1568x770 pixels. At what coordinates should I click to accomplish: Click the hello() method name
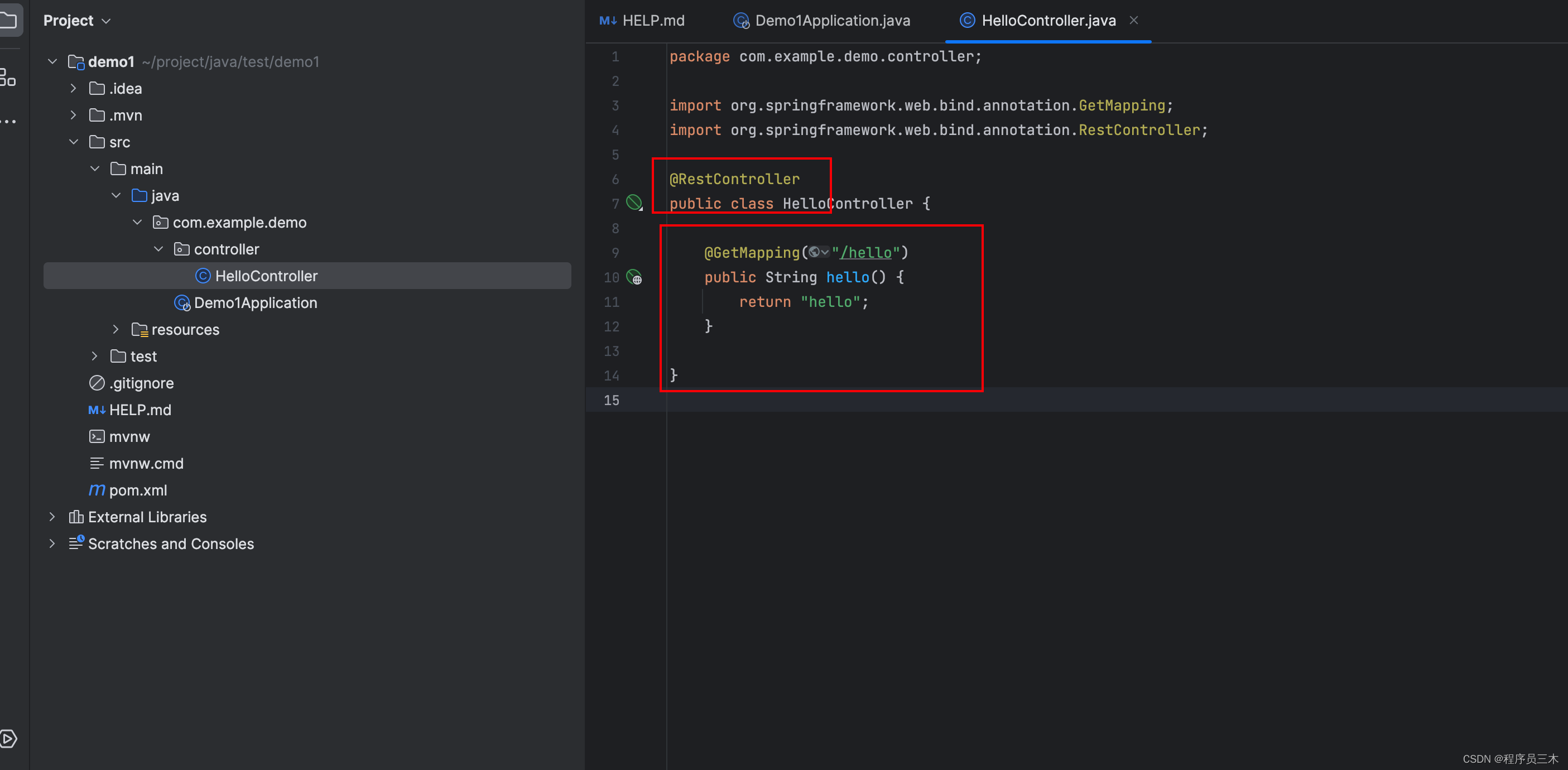click(x=847, y=277)
